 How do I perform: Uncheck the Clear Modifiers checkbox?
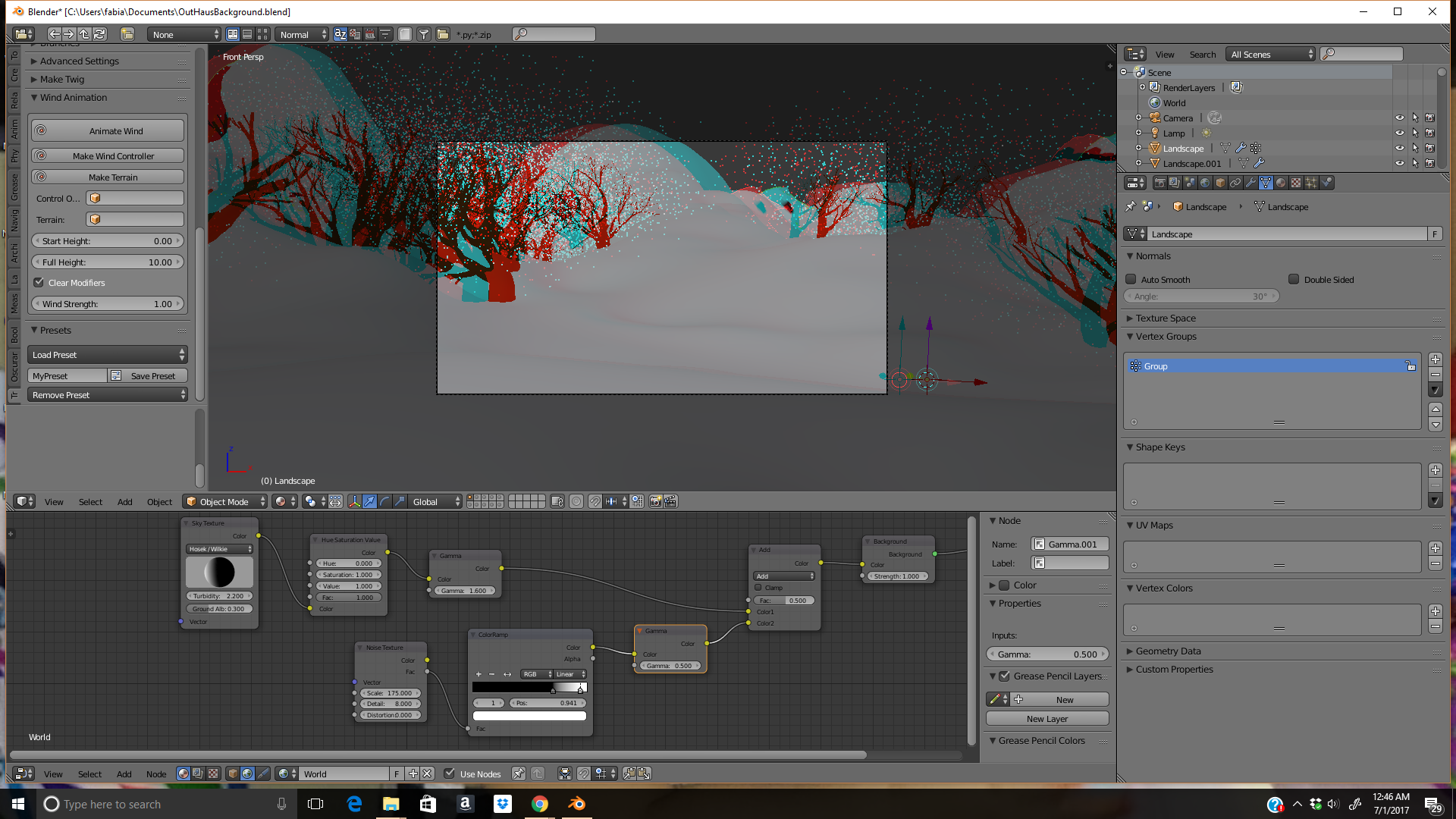[39, 283]
